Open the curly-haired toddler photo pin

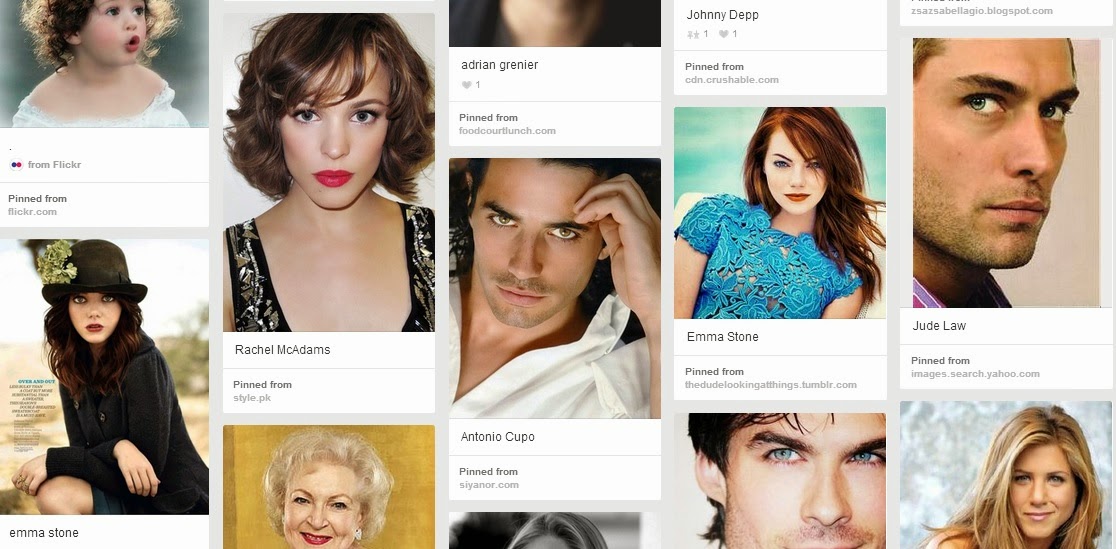coord(104,63)
